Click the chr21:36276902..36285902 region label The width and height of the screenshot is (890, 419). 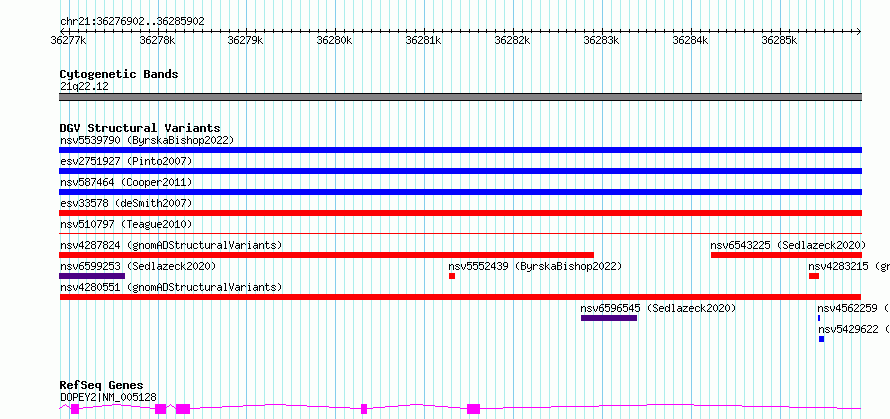(x=132, y=22)
